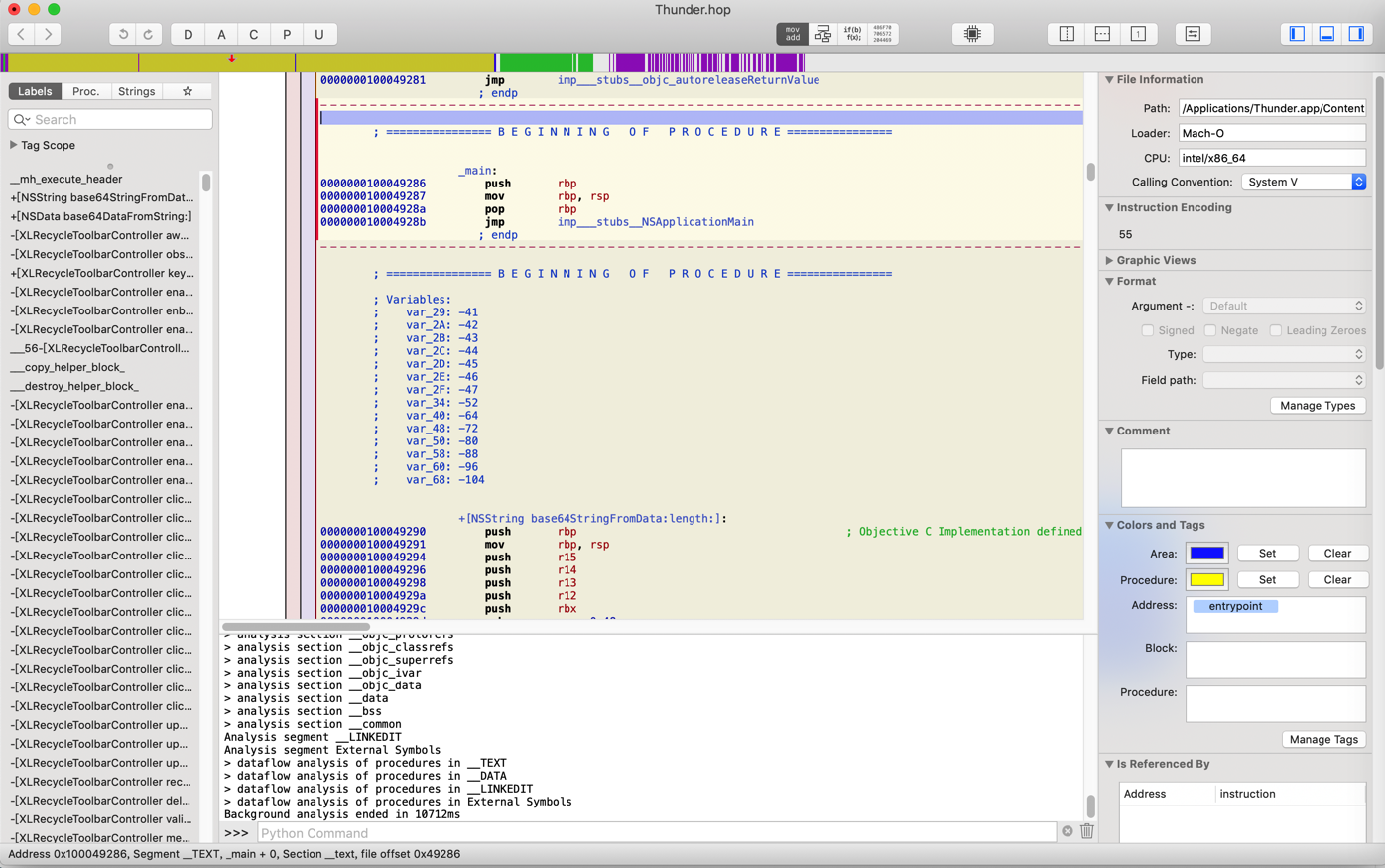The image size is (1385, 868).
Task: Mark as ASCII with A button
Action: click(x=221, y=34)
